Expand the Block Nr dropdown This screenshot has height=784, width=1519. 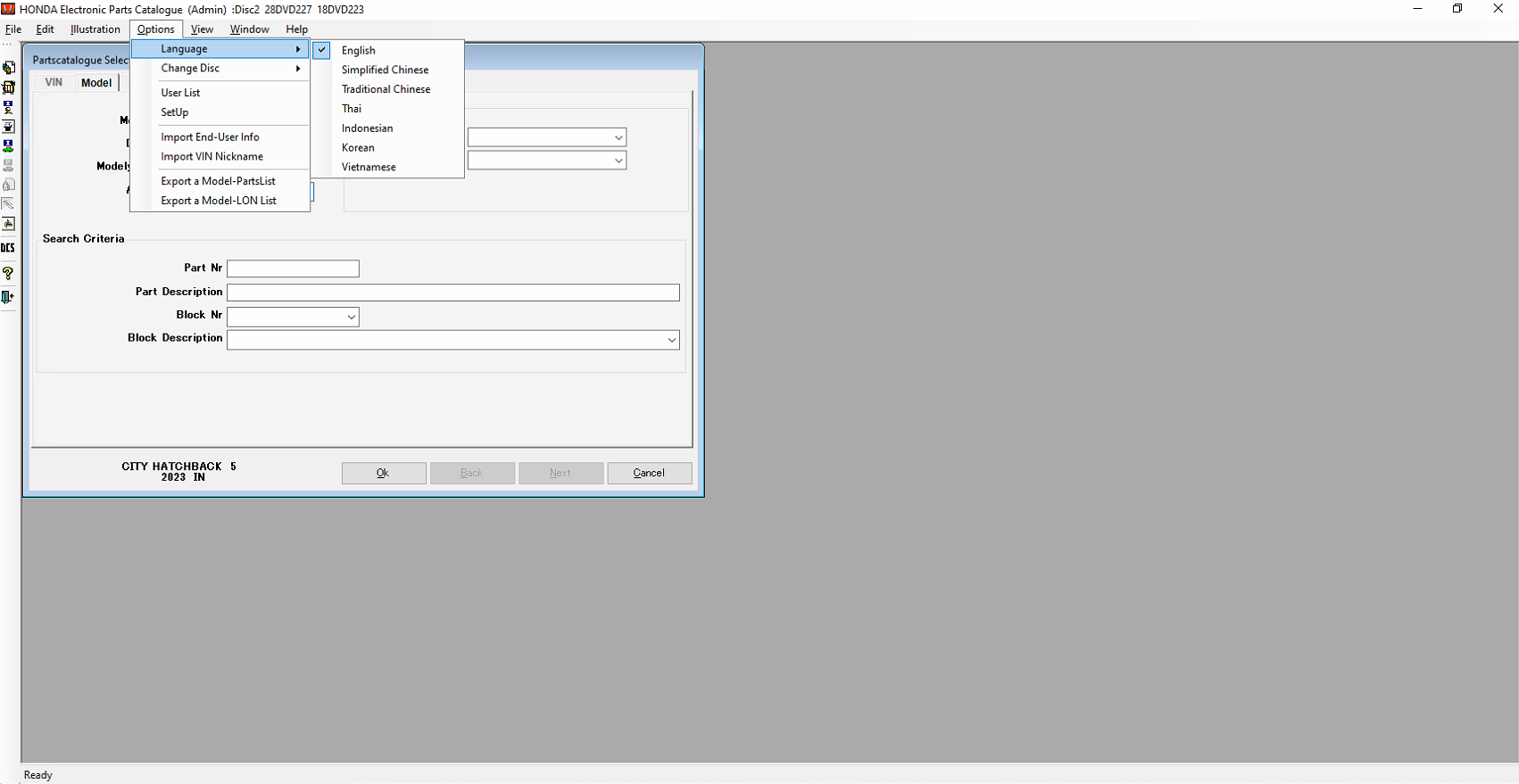pyautogui.click(x=351, y=317)
